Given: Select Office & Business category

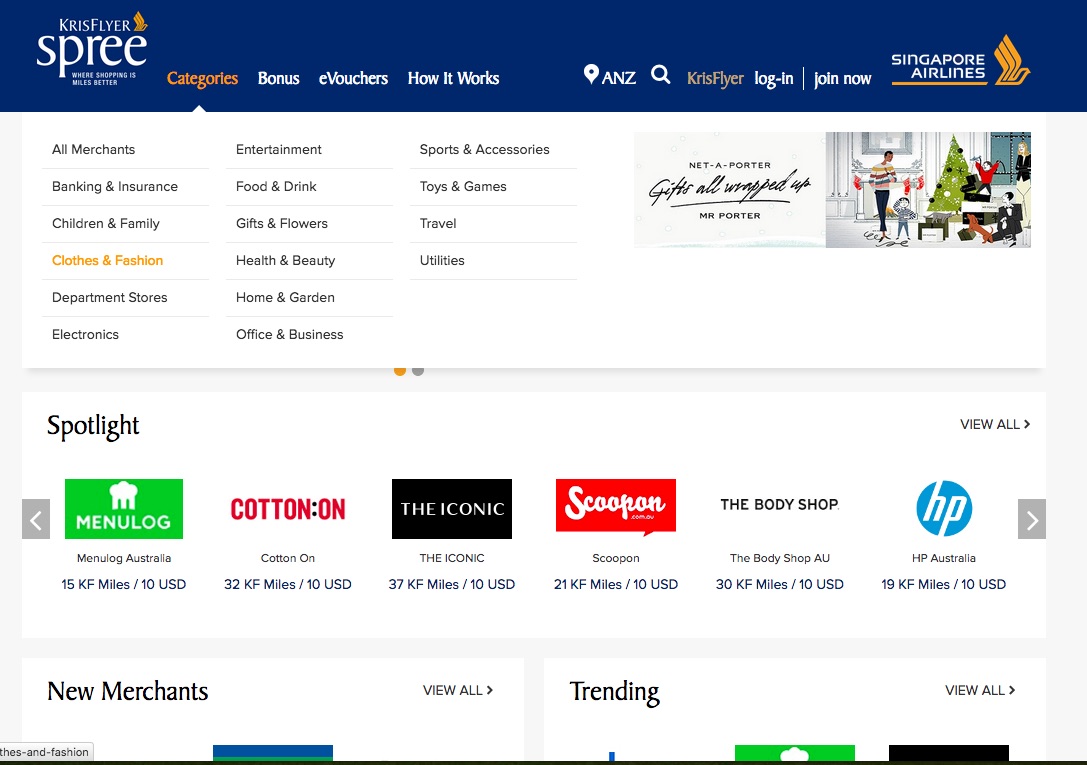Looking at the screenshot, I should point(290,335).
